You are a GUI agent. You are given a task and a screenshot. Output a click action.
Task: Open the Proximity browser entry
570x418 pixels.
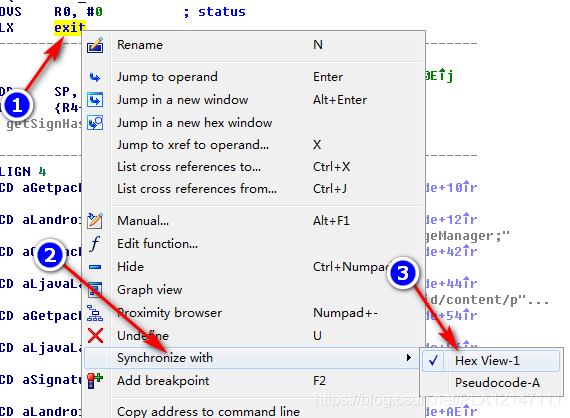(253, 313)
